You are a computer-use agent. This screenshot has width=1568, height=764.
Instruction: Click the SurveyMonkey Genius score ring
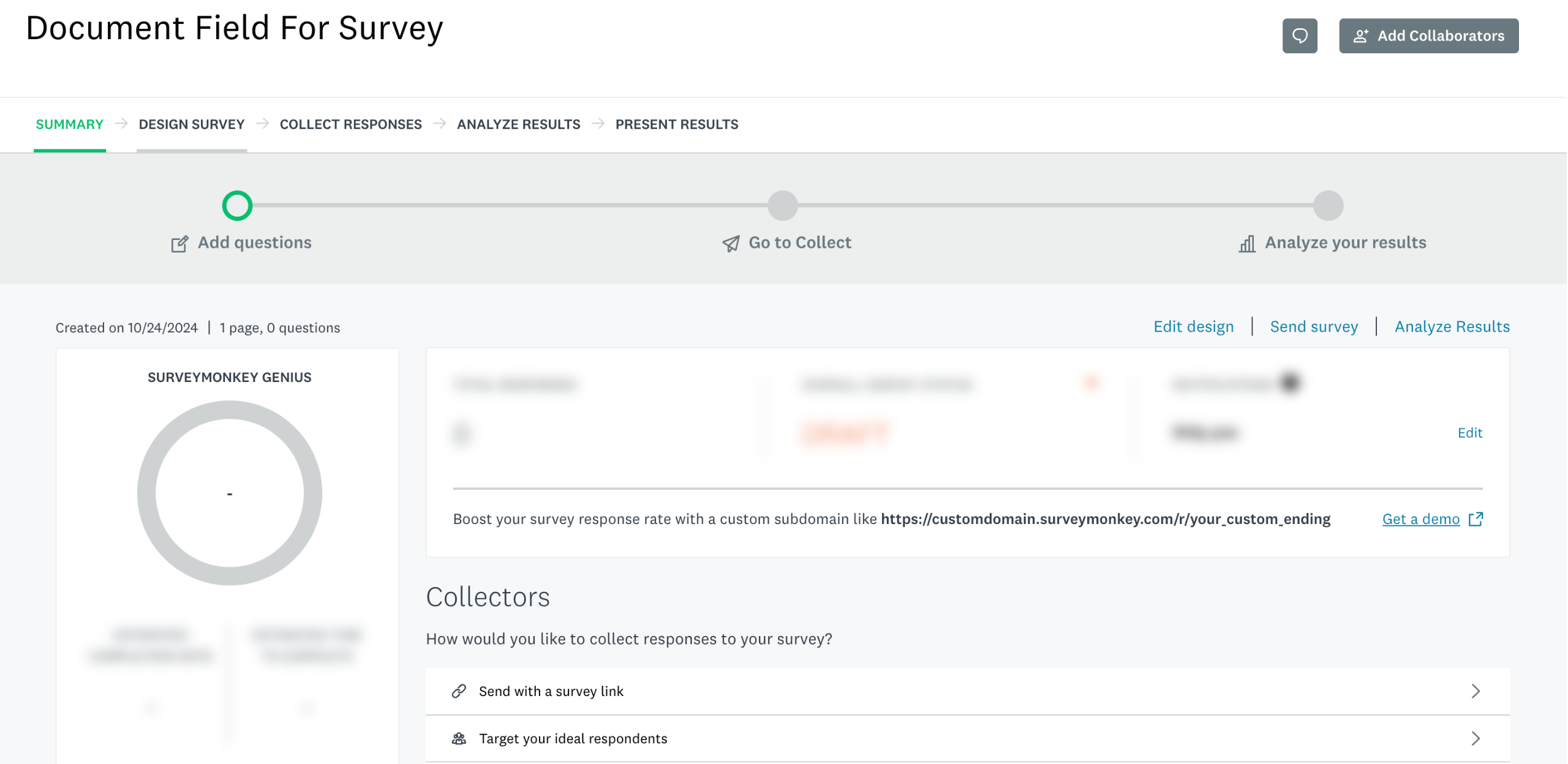(229, 493)
